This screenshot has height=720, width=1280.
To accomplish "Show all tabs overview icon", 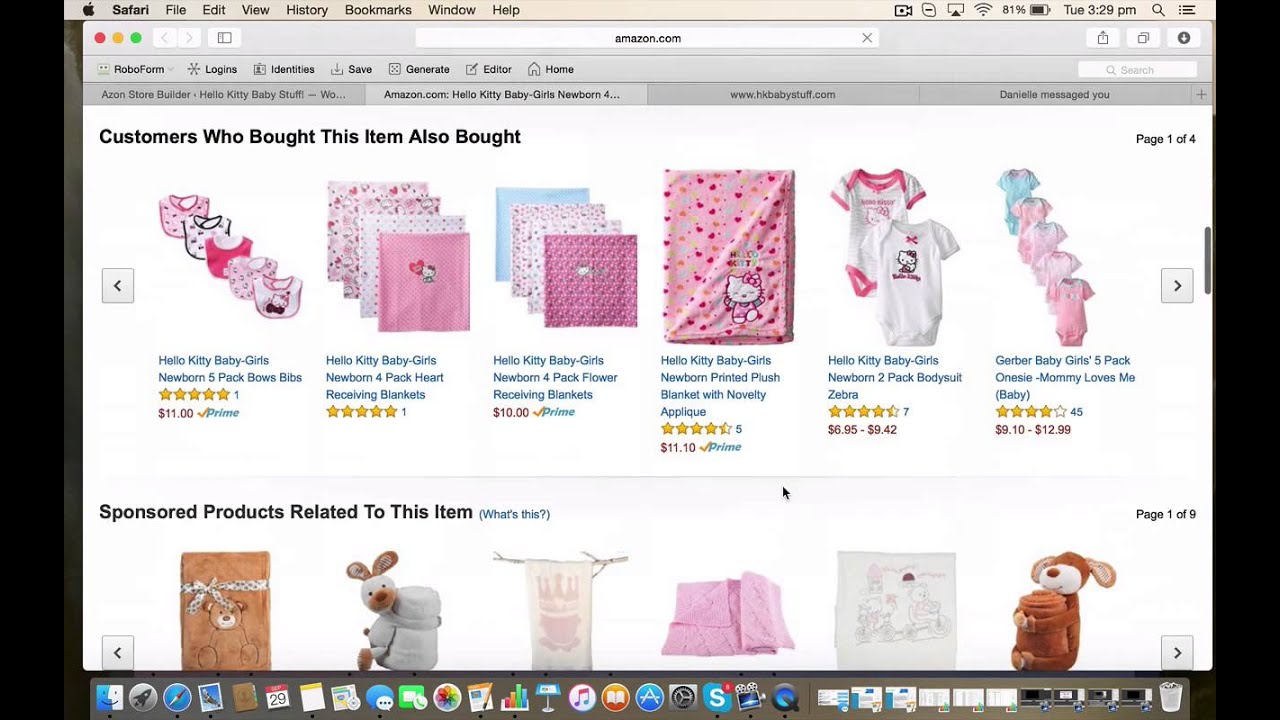I will pyautogui.click(x=1143, y=38).
